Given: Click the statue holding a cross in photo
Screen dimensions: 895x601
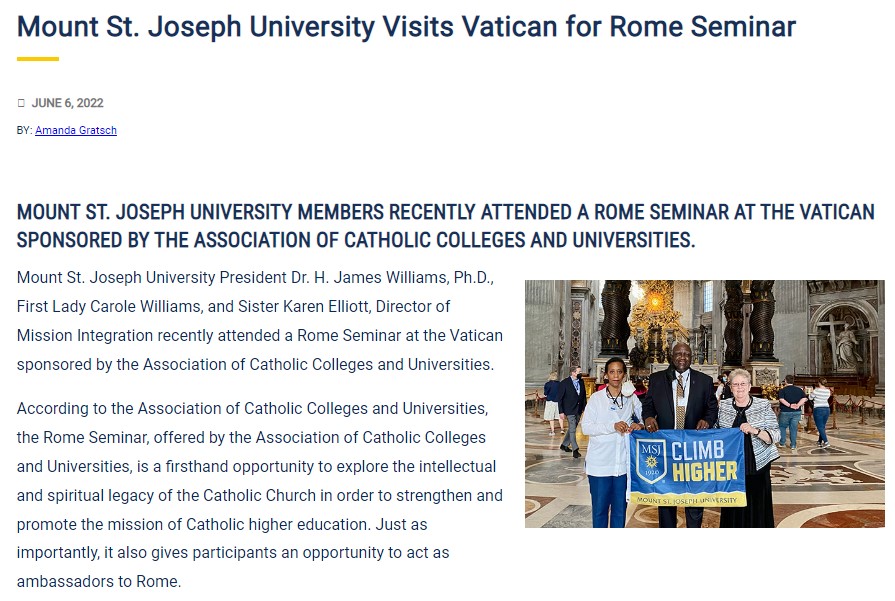Looking at the screenshot, I should [x=838, y=342].
